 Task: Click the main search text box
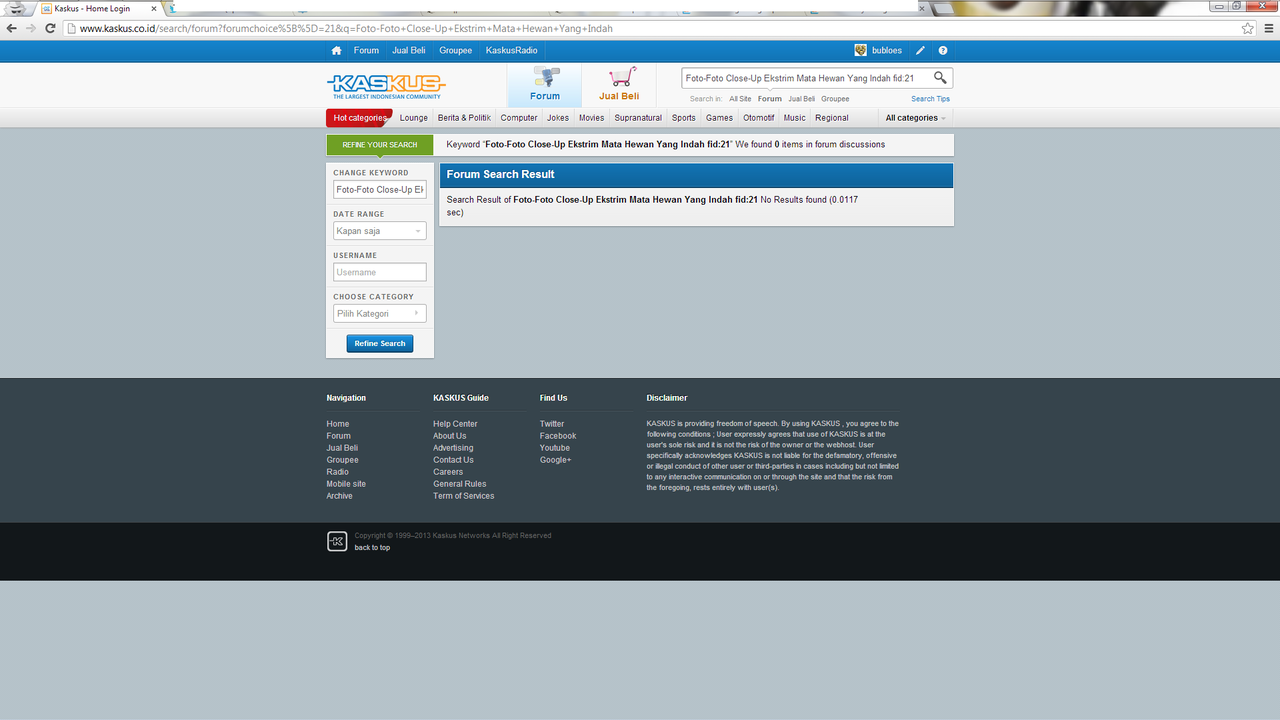805,78
